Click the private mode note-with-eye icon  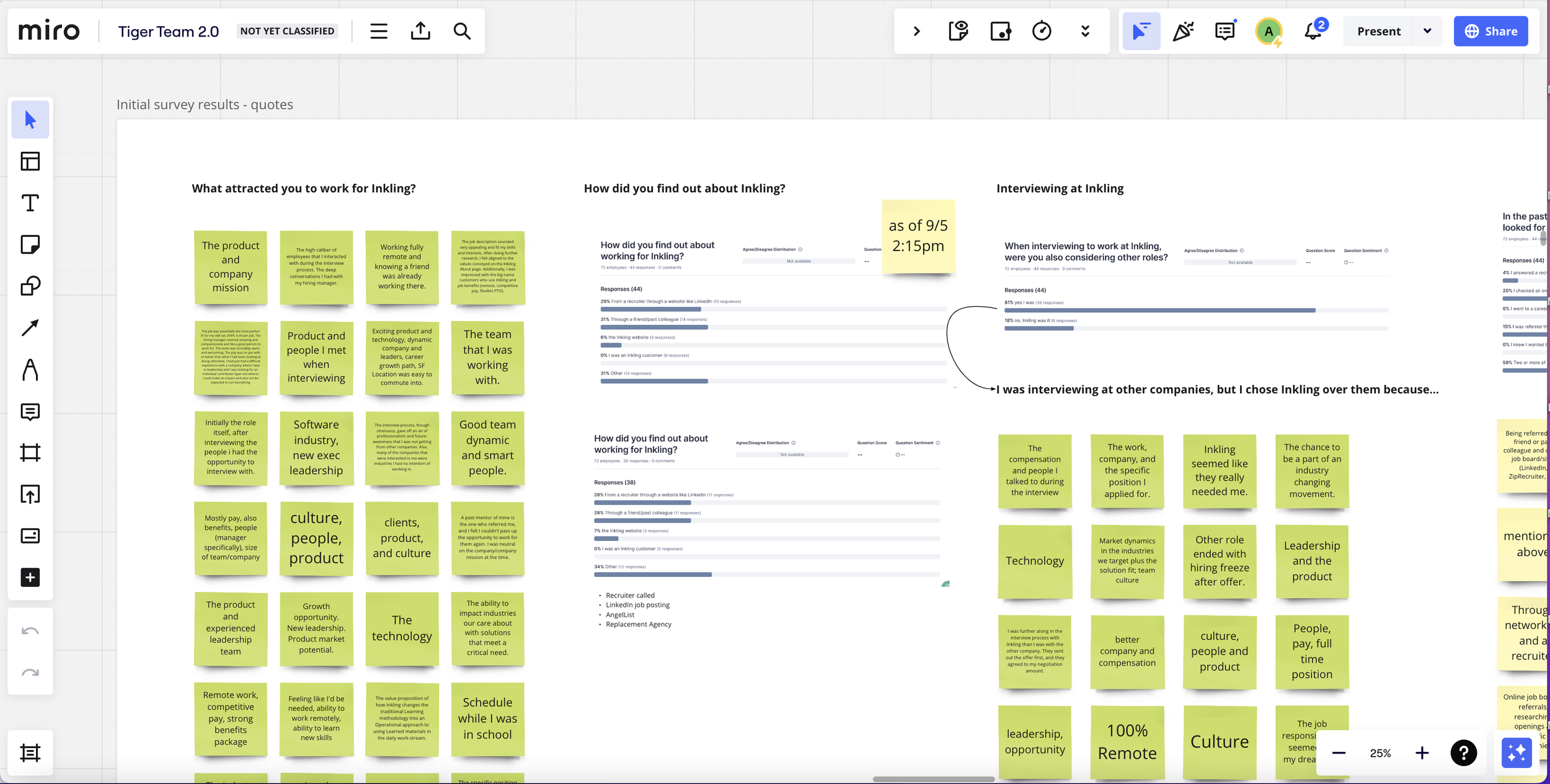click(959, 31)
